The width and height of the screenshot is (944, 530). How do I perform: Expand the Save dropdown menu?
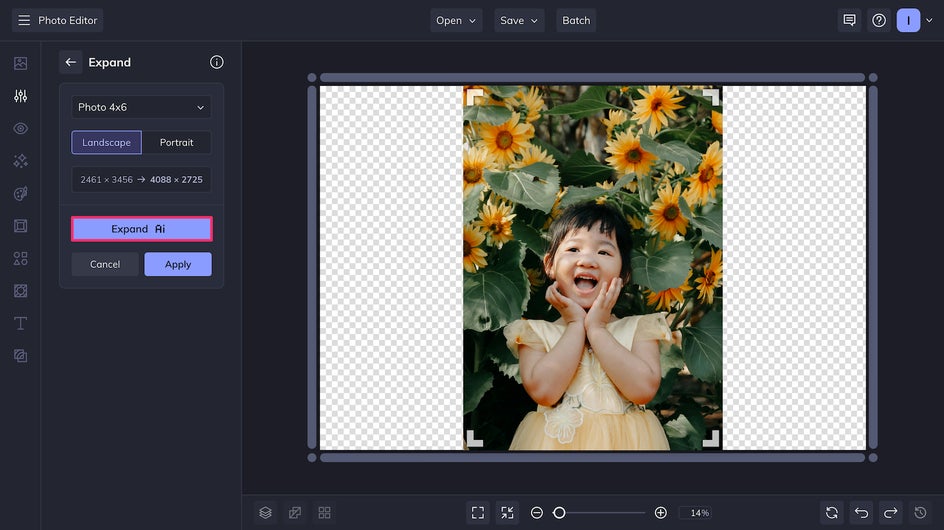pos(519,20)
